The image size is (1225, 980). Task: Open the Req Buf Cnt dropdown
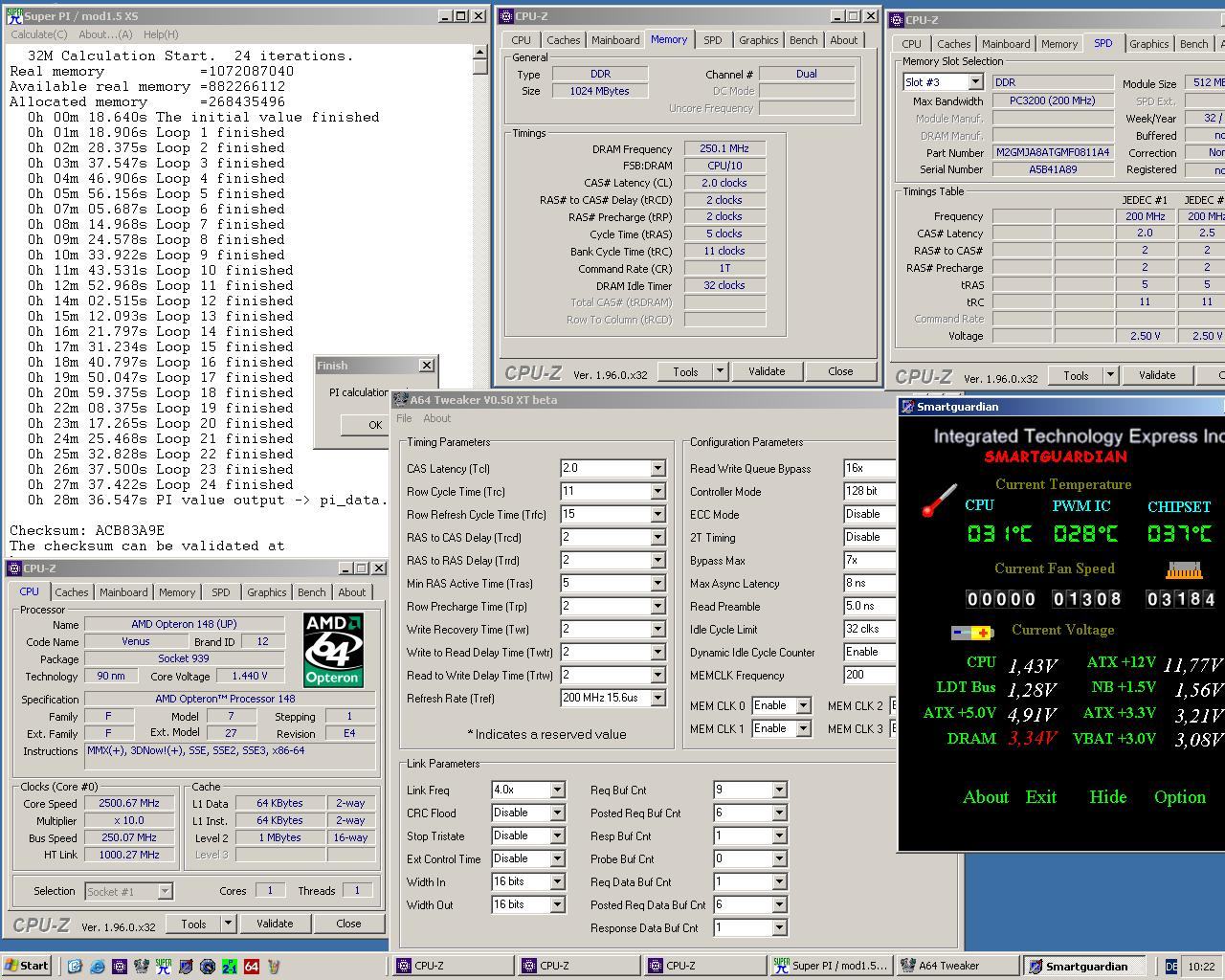click(778, 791)
